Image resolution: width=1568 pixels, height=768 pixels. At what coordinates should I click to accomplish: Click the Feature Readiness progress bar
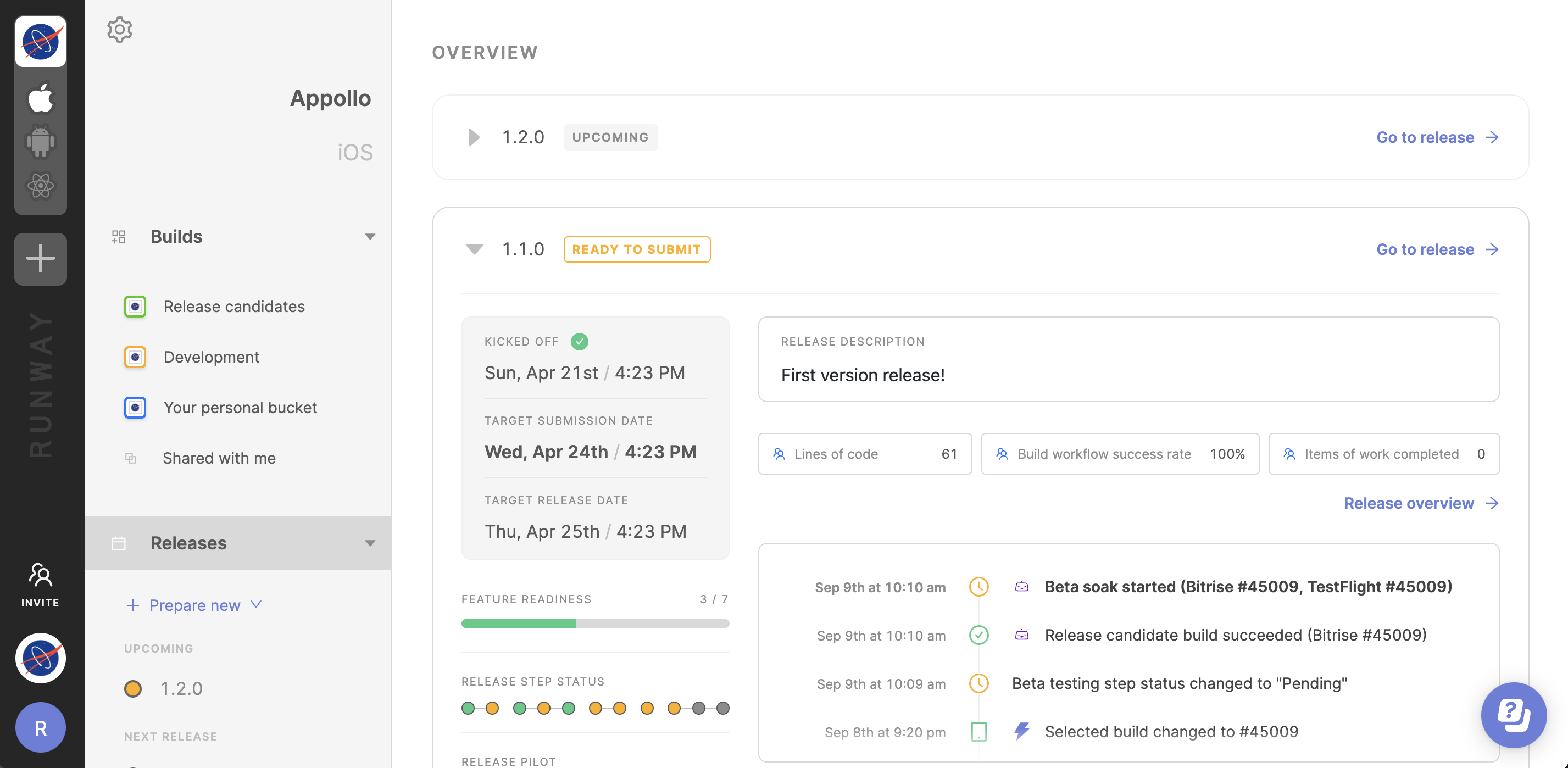[x=594, y=623]
